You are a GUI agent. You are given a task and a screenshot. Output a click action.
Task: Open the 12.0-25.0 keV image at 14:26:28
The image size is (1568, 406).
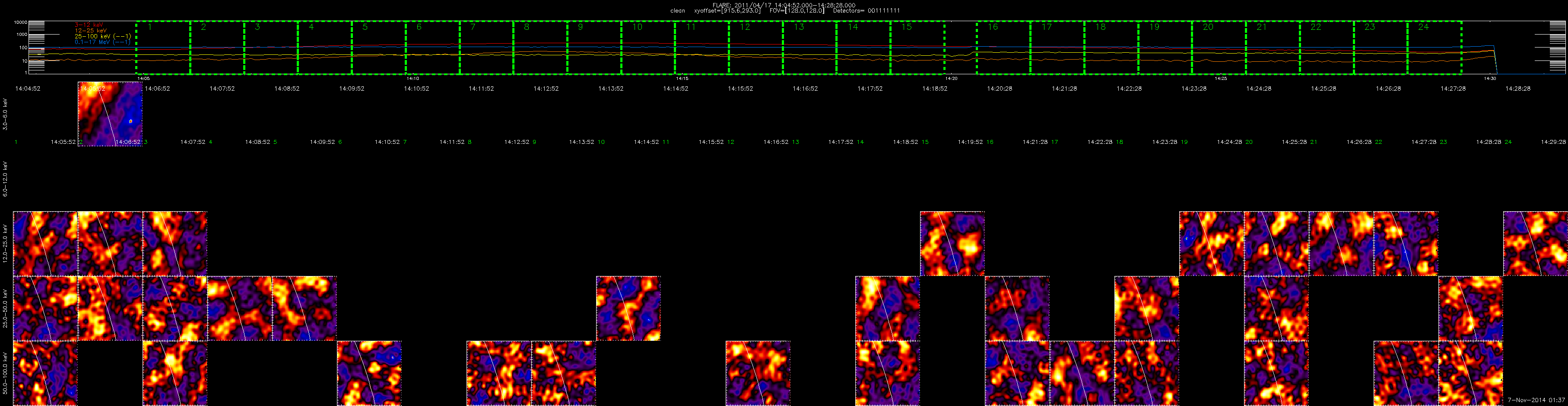tap(1406, 244)
